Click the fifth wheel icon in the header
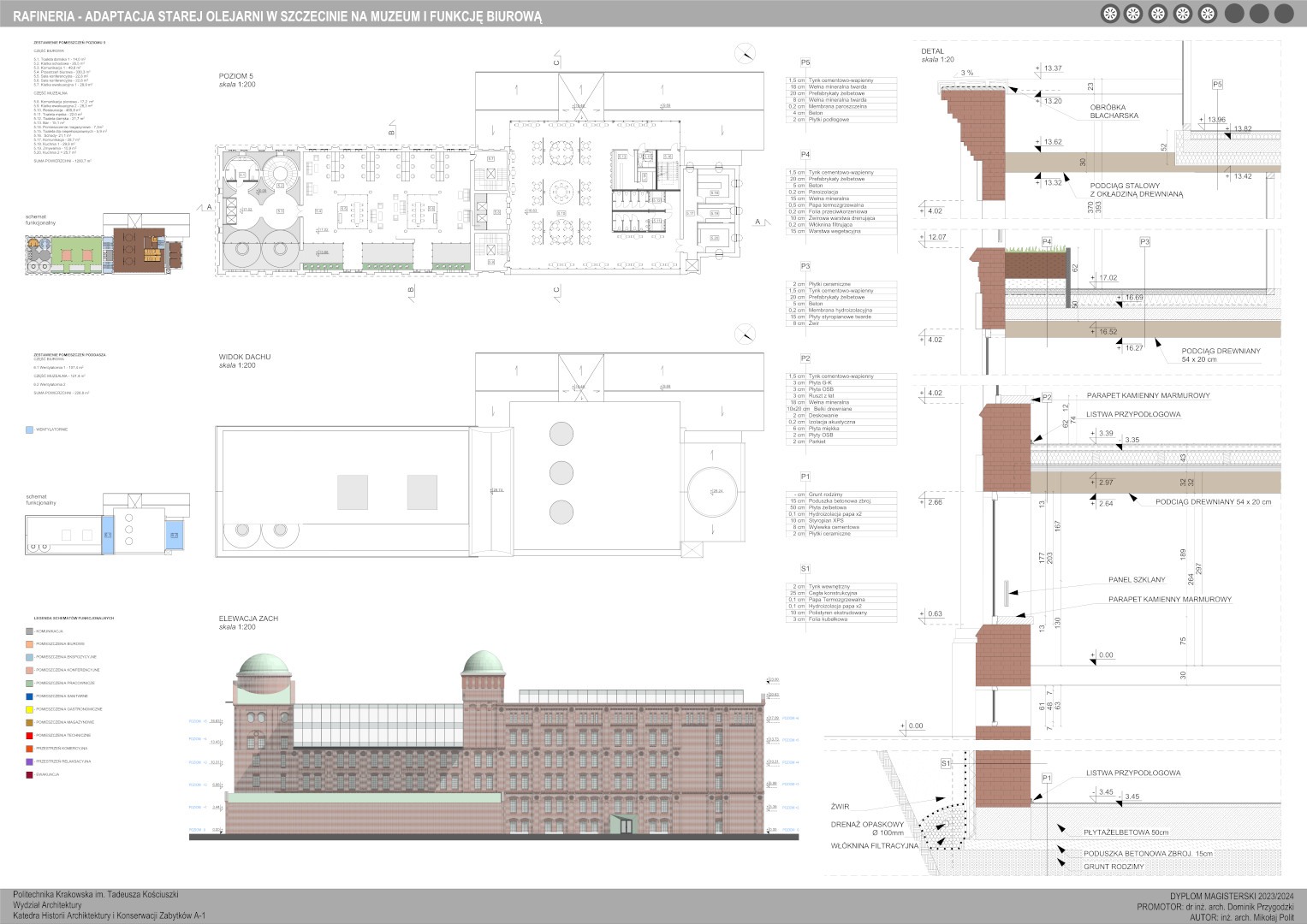This screenshot has width=1307, height=924. click(1208, 14)
